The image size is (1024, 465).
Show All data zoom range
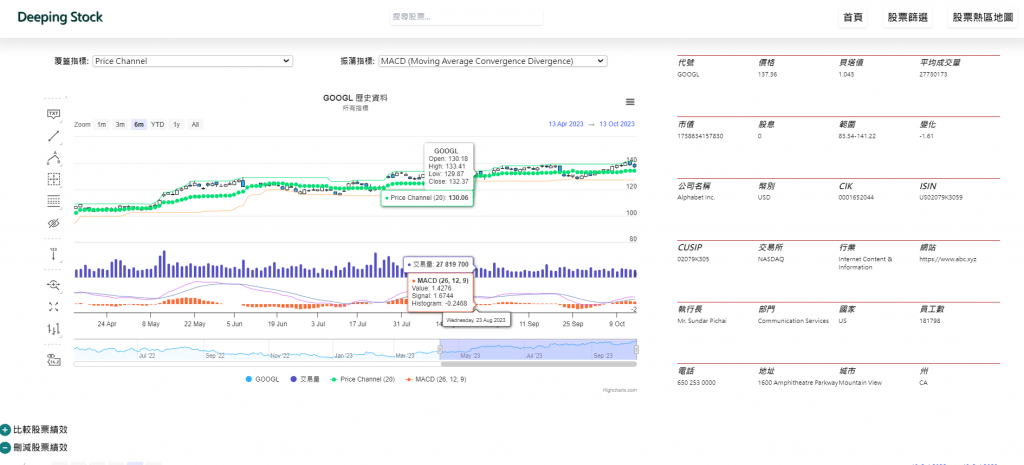(195, 124)
